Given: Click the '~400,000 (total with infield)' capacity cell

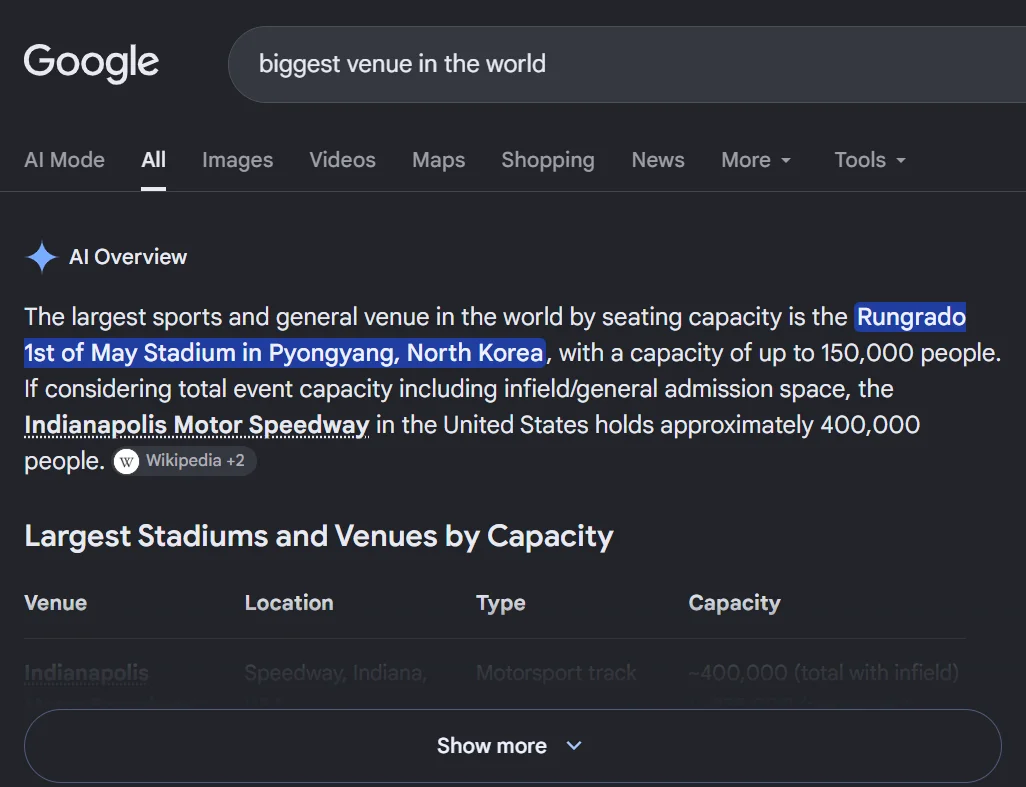Looking at the screenshot, I should [824, 673].
